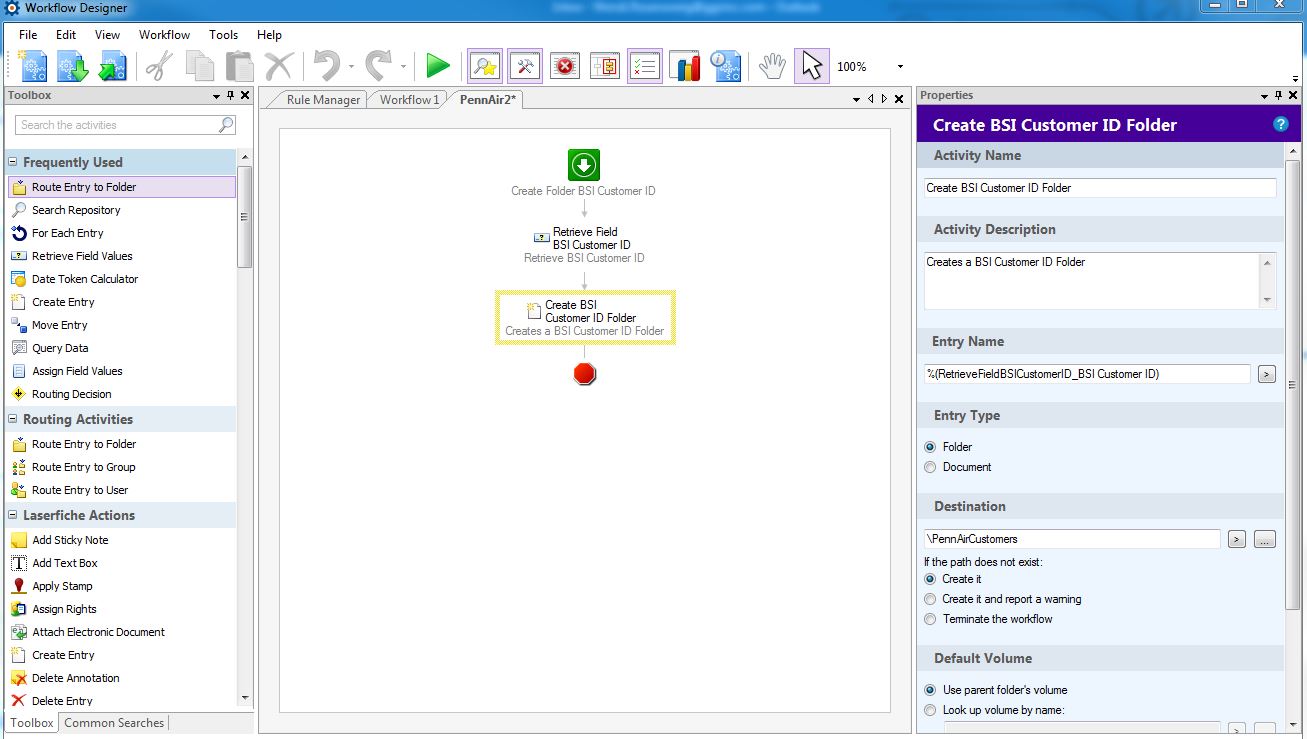
Task: Click the toolbox search activities field
Action: (x=118, y=125)
